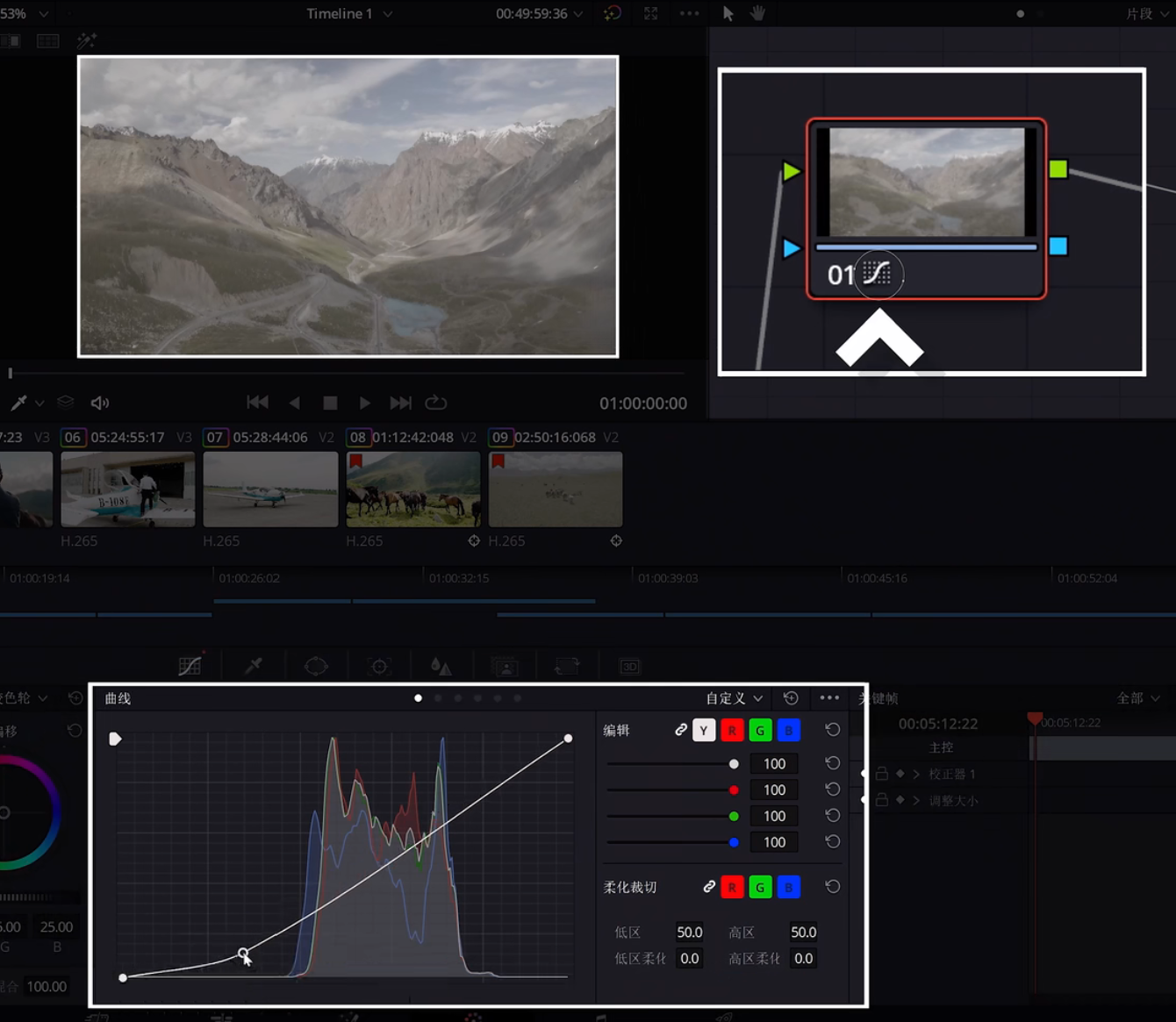The image size is (1176, 1022).
Task: Toggle the edit channel link icon
Action: [681, 730]
